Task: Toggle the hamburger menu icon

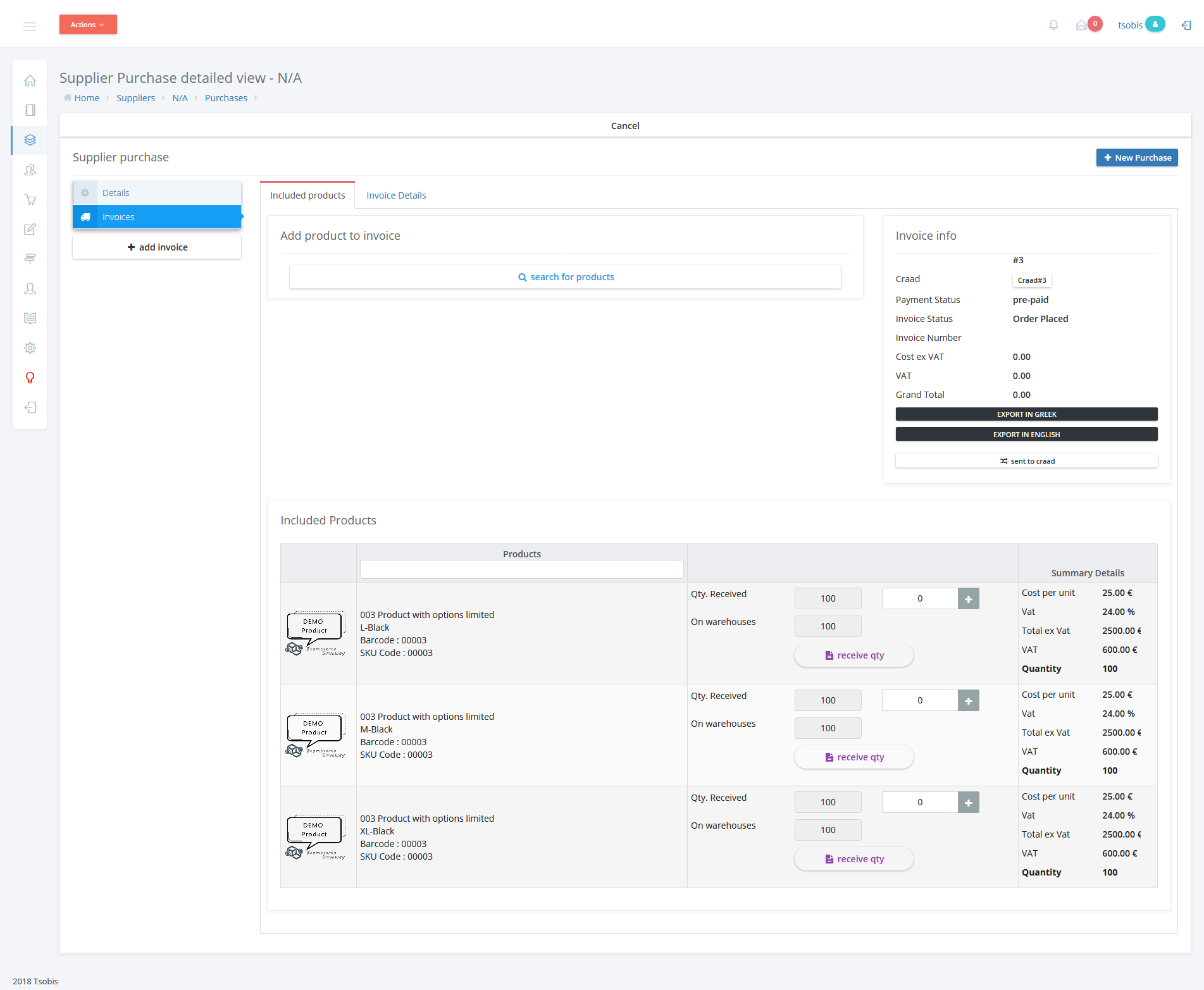Action: coord(30,26)
